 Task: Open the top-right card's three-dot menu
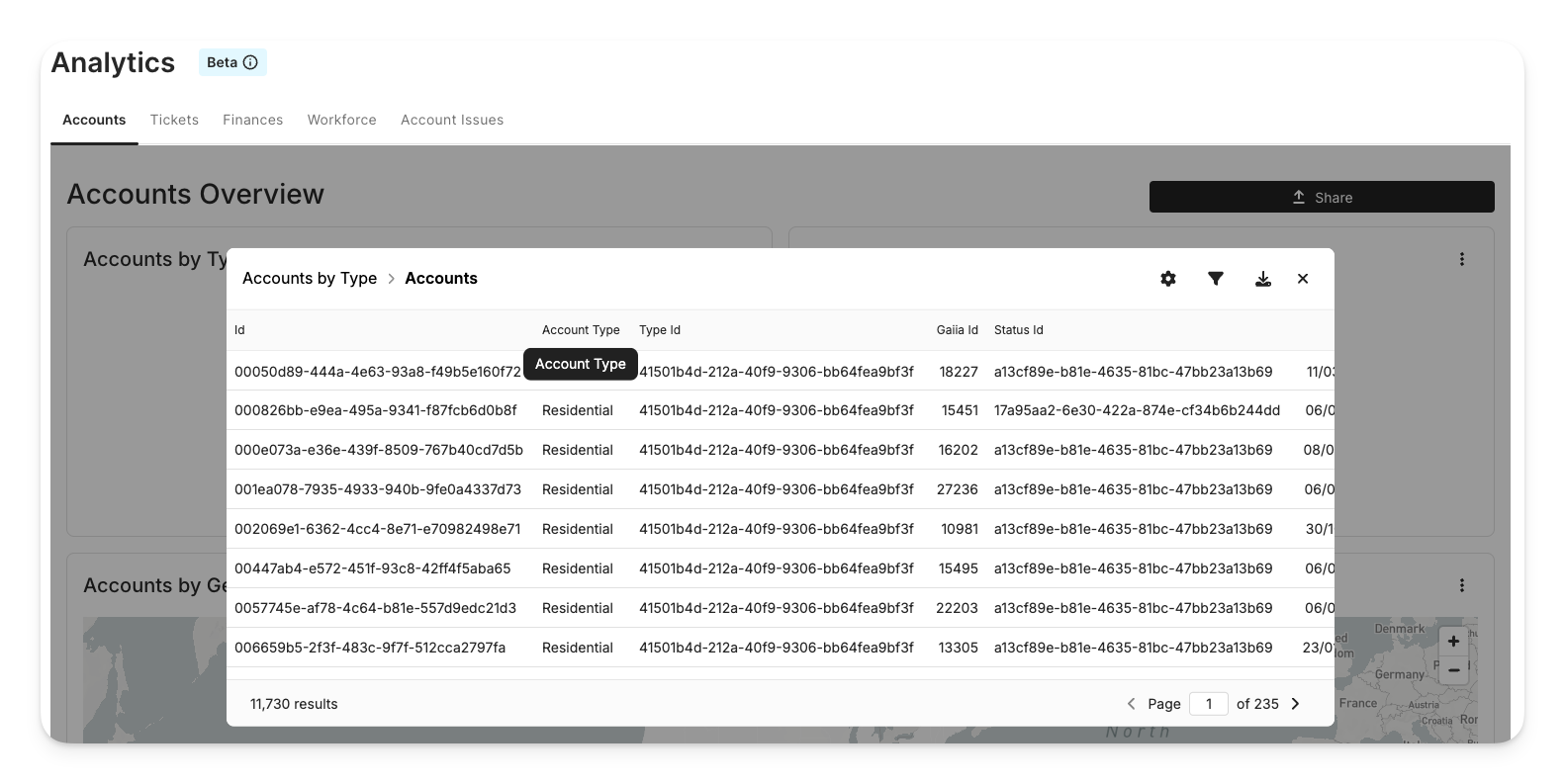click(x=1461, y=259)
